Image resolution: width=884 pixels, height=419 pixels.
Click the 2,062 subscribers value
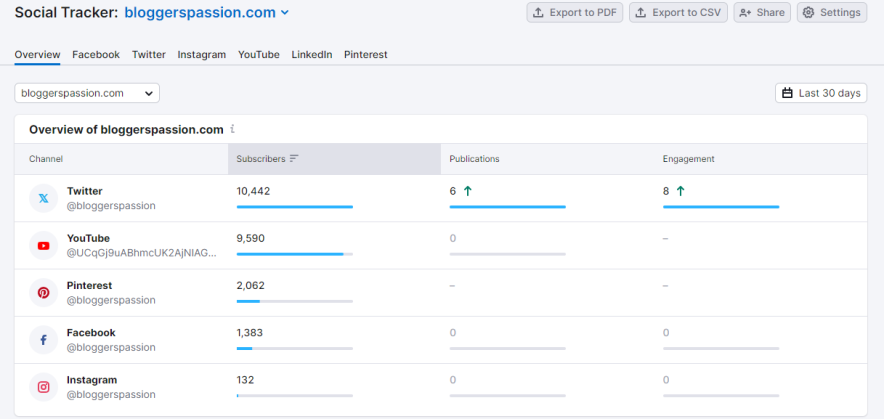(250, 285)
